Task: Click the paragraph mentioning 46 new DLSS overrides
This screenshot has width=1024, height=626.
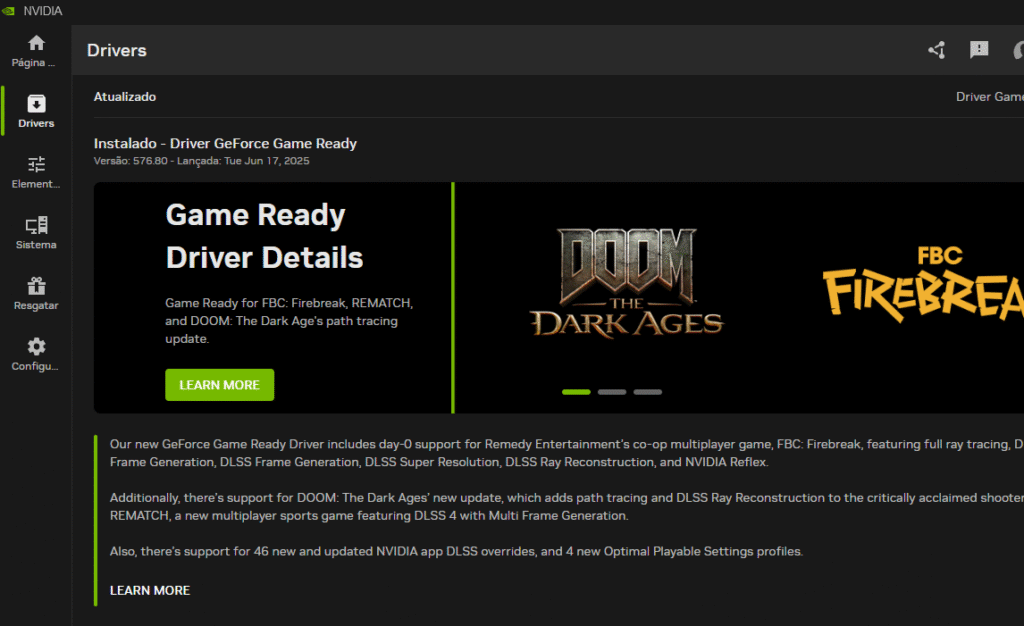Action: 456,552
